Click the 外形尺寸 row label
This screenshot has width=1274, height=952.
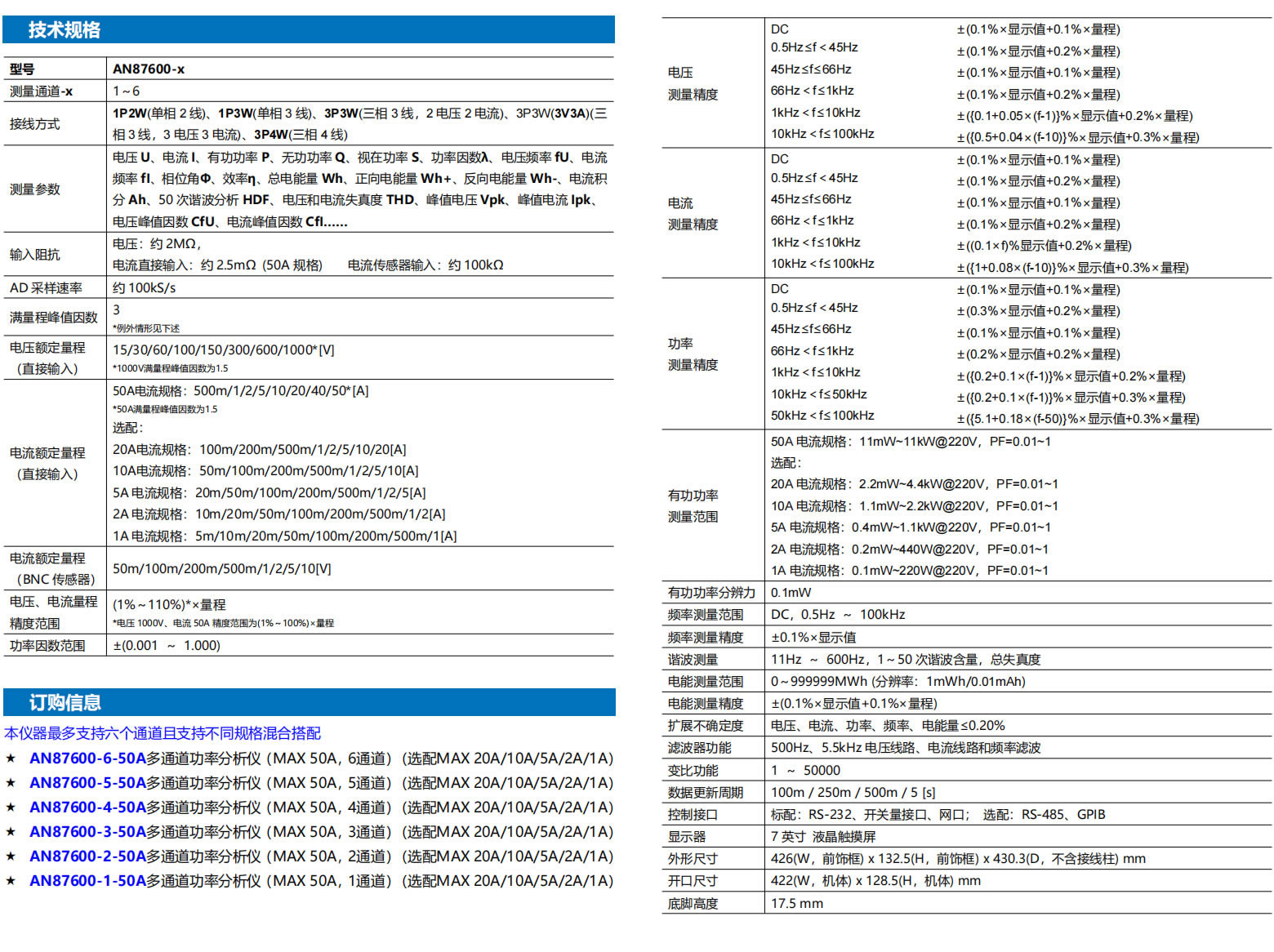pos(693,859)
